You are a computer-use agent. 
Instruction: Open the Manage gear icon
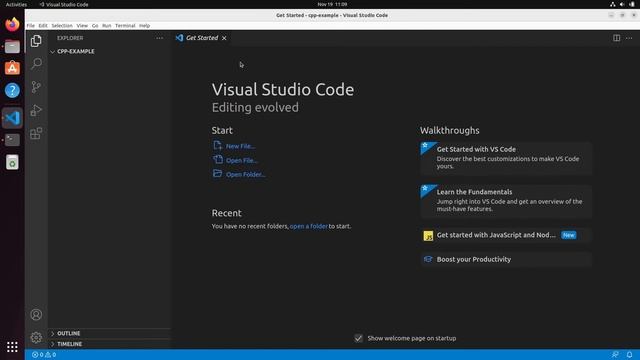tap(36, 338)
